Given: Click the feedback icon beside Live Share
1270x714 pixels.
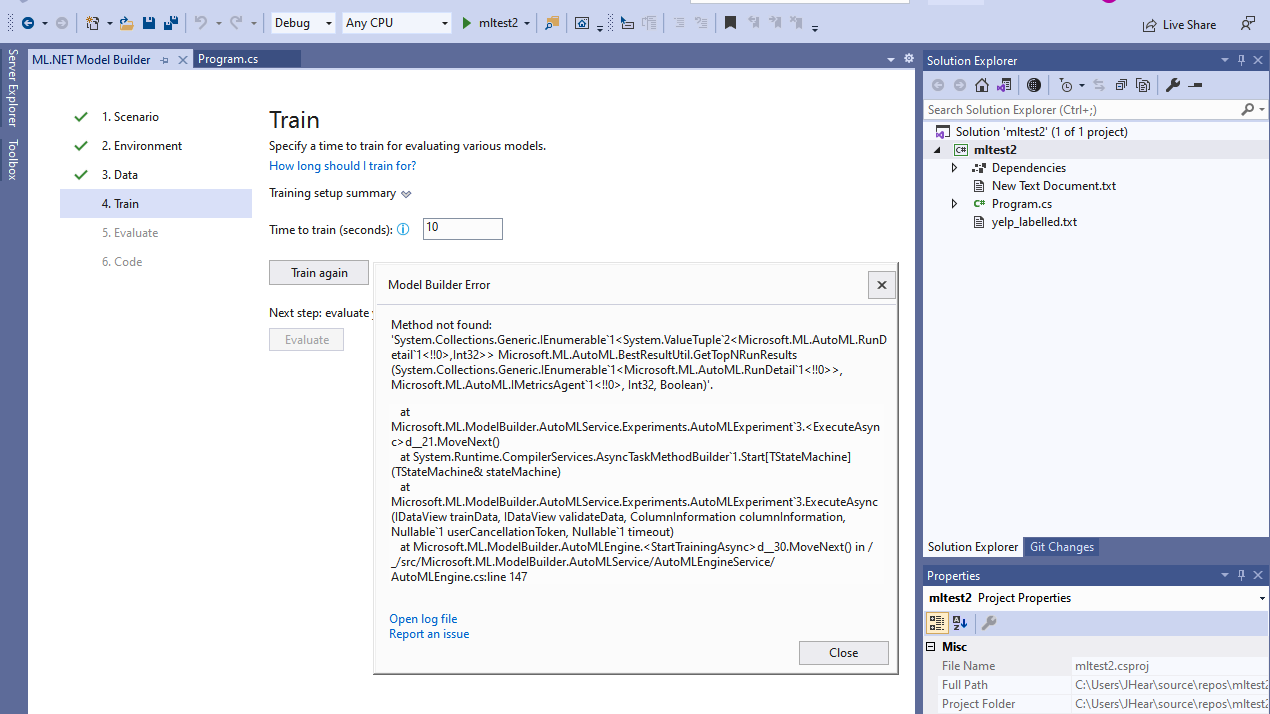Looking at the screenshot, I should click(x=1248, y=23).
